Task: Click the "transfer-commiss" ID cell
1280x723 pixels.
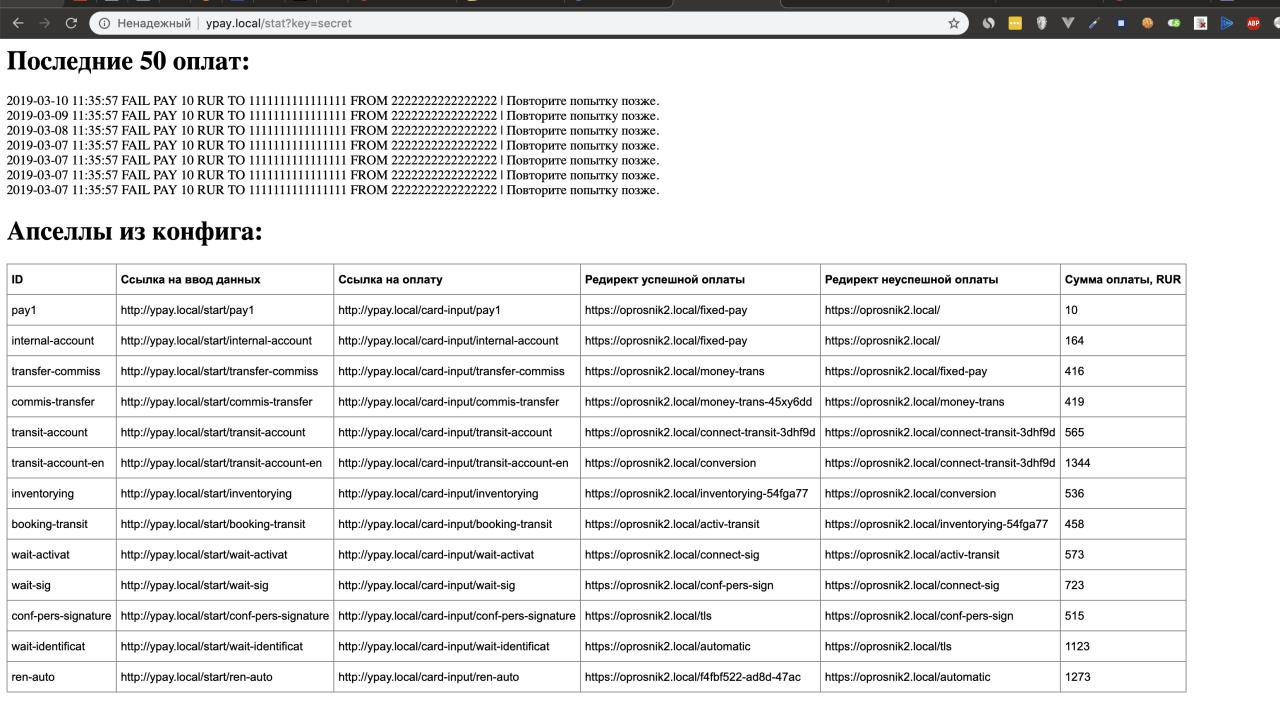Action: pos(62,371)
